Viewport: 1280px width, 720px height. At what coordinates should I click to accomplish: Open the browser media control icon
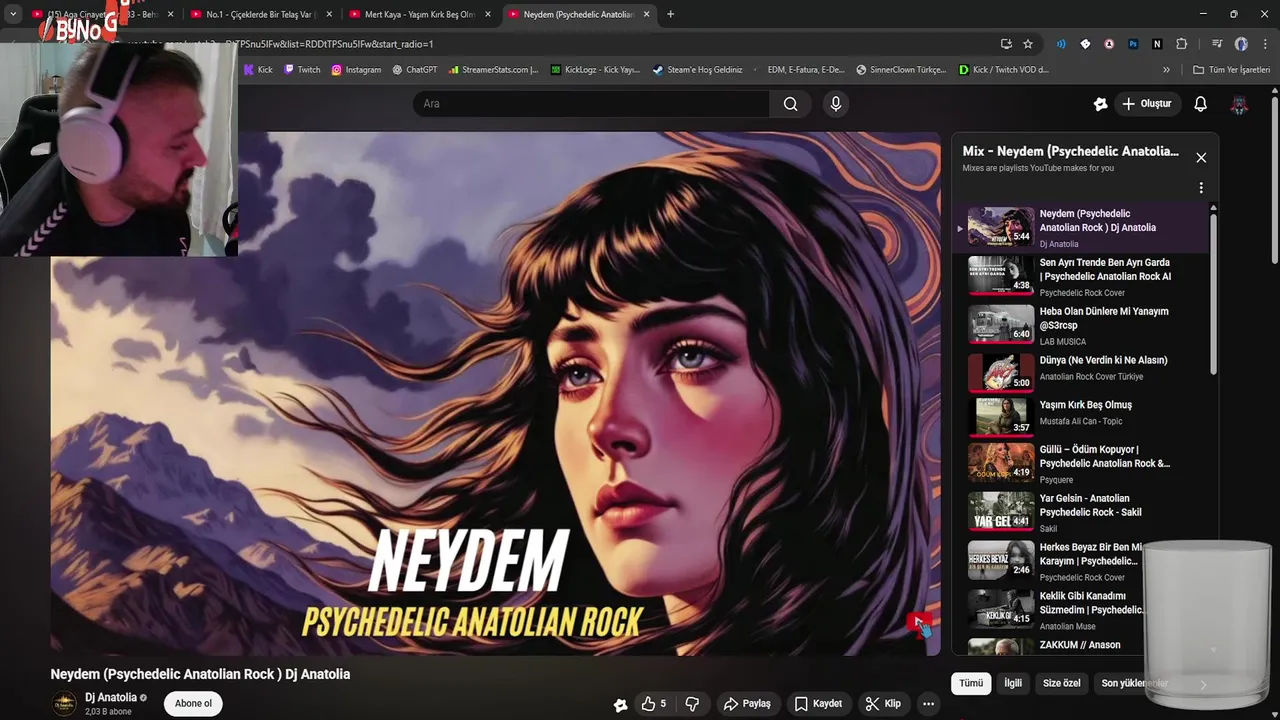tap(1217, 44)
